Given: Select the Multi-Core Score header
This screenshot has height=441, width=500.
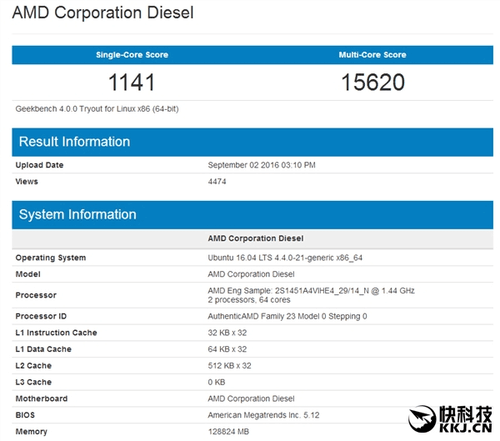Looking at the screenshot, I should coord(372,55).
